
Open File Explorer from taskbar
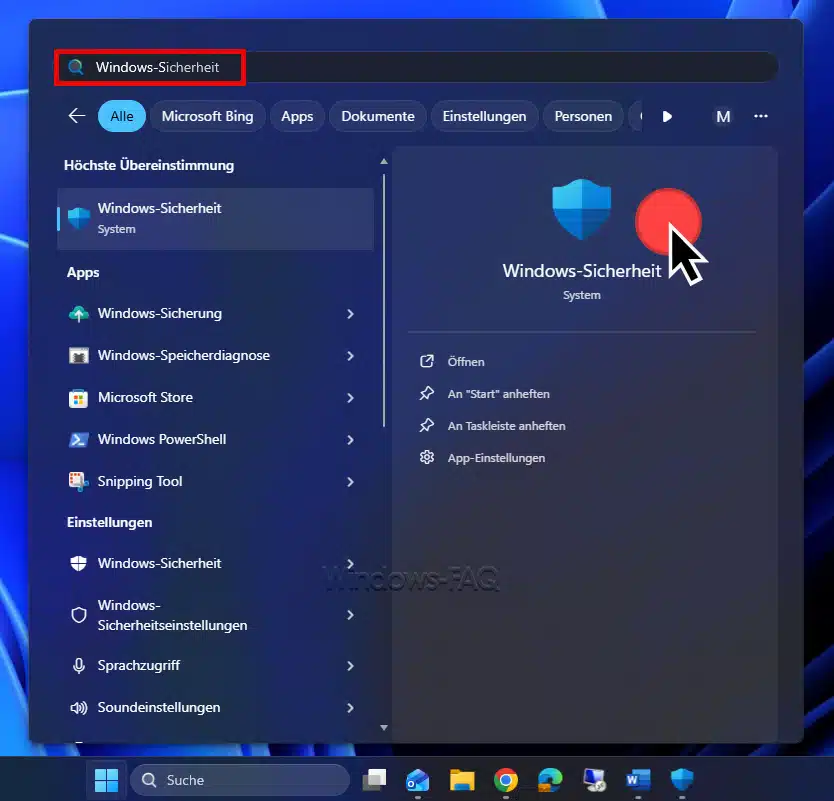point(461,780)
